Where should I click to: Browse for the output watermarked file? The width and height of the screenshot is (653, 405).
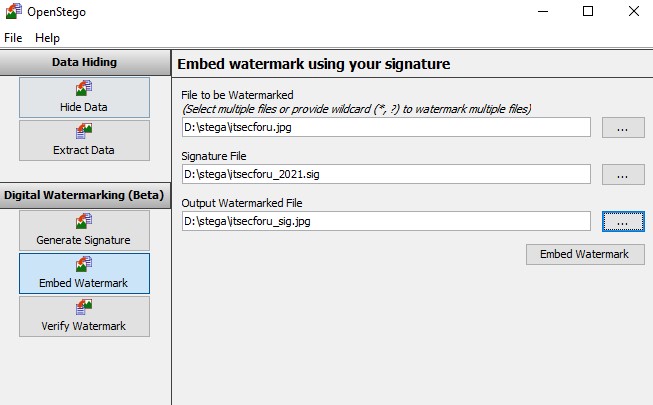(x=623, y=221)
